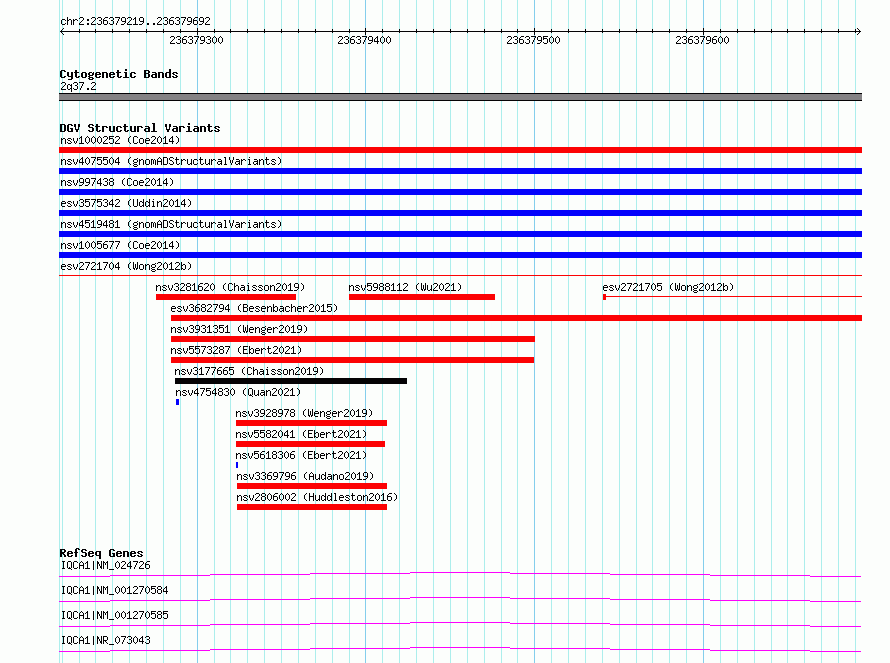This screenshot has height=663, width=890.
Task: Click the nsv1000252 (Coe2014) variant label
Action: (x=120, y=140)
